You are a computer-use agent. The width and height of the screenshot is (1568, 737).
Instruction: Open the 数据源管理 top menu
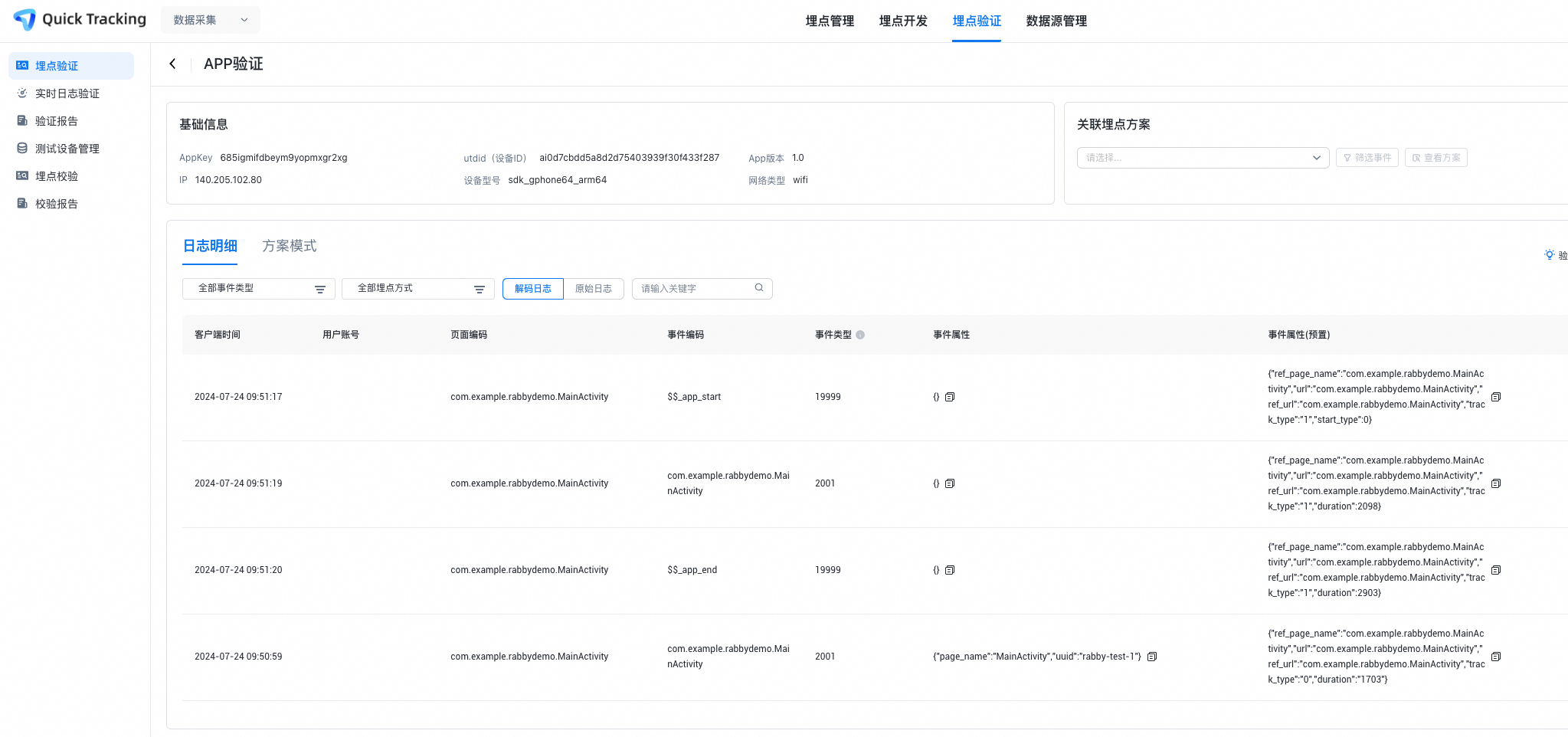tap(1056, 21)
